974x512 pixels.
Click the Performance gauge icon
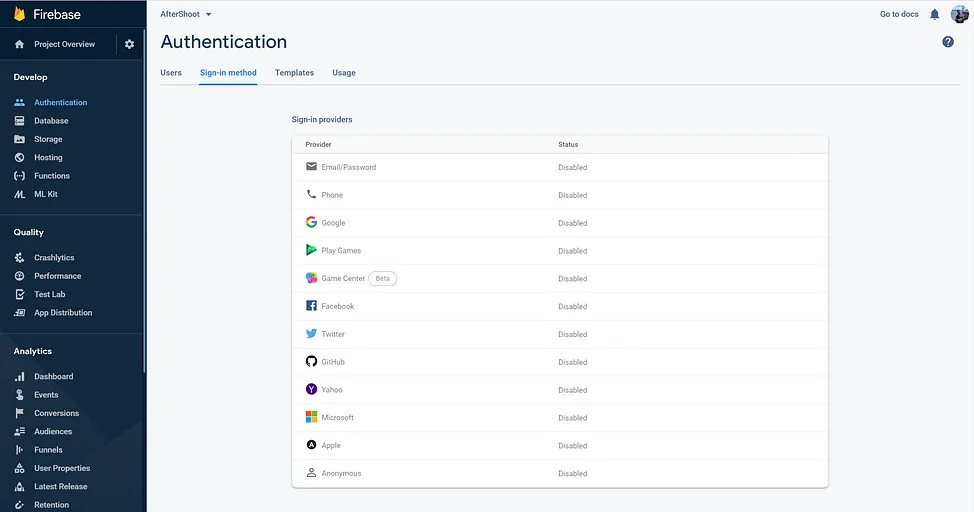click(19, 276)
